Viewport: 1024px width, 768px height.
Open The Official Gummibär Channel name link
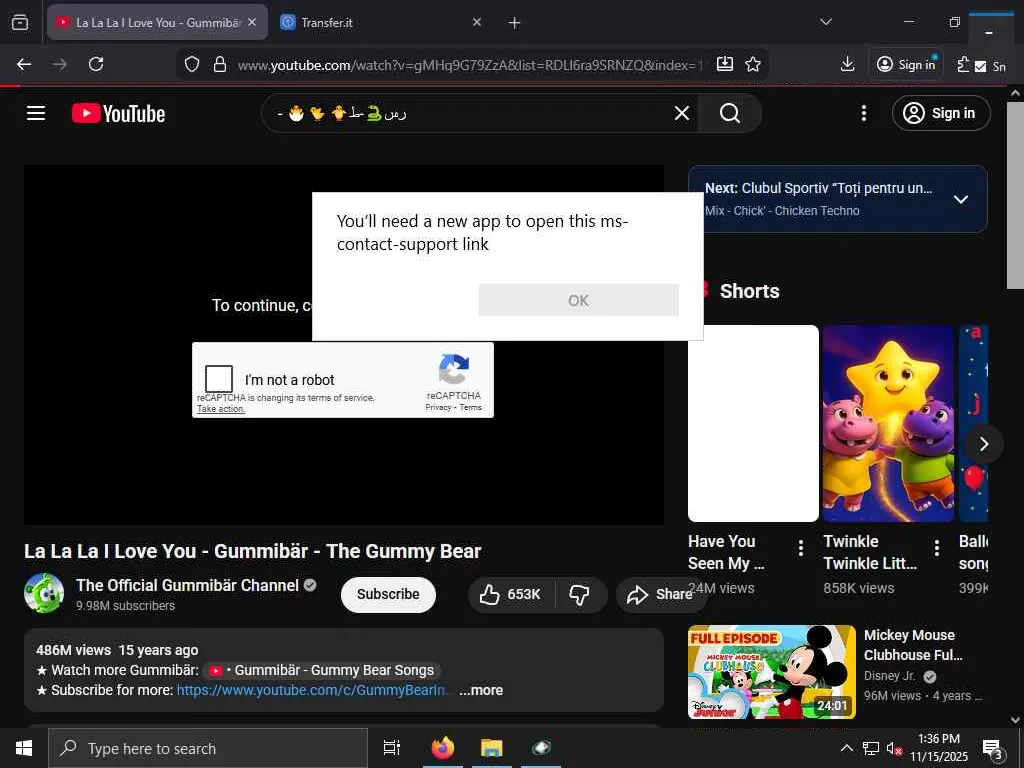(187, 585)
